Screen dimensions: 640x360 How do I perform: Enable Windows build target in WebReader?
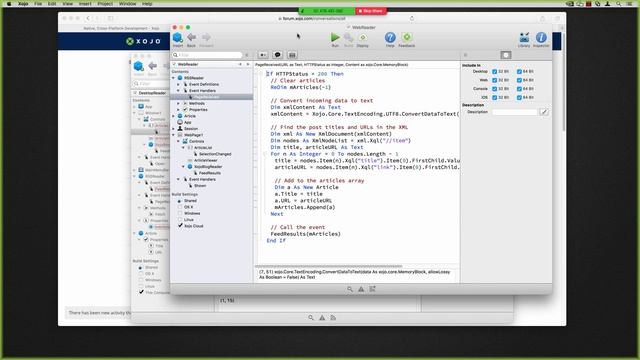tap(180, 213)
